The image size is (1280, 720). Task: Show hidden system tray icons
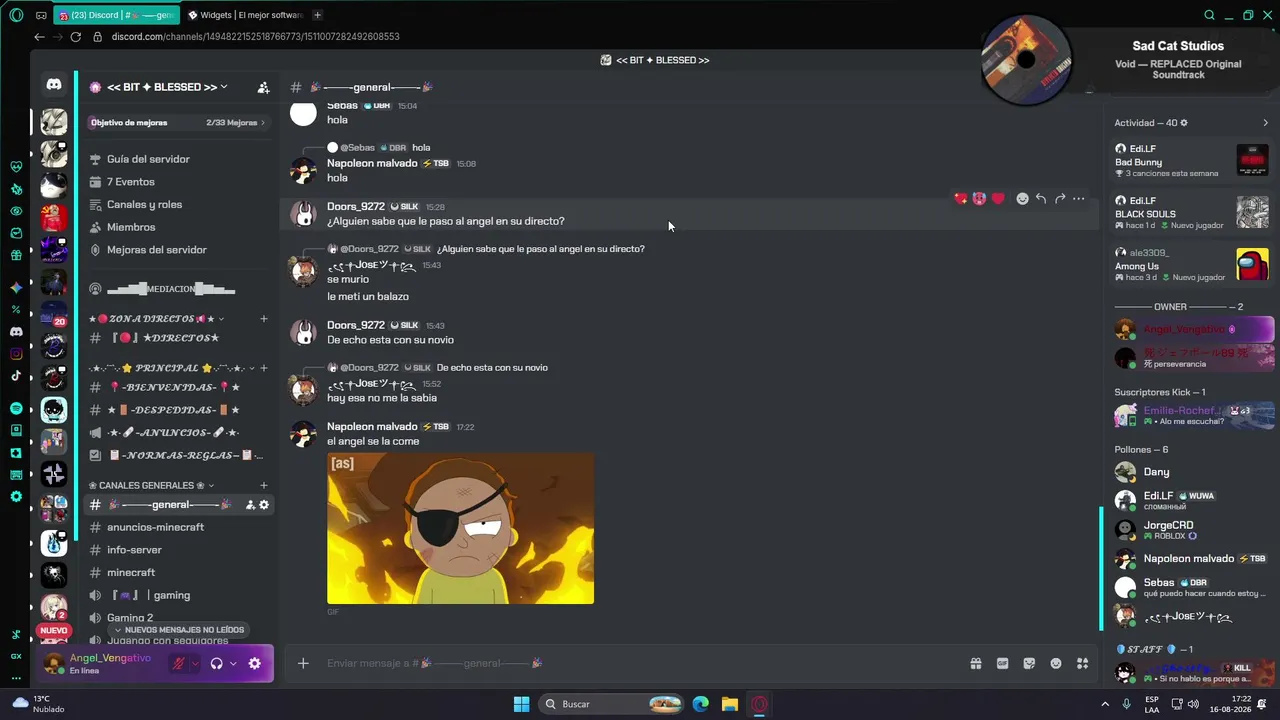[x=1105, y=704]
